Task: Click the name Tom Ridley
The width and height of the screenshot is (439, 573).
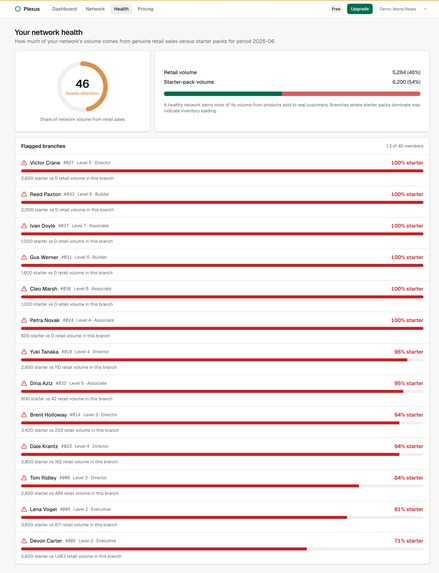Action: 43,478
